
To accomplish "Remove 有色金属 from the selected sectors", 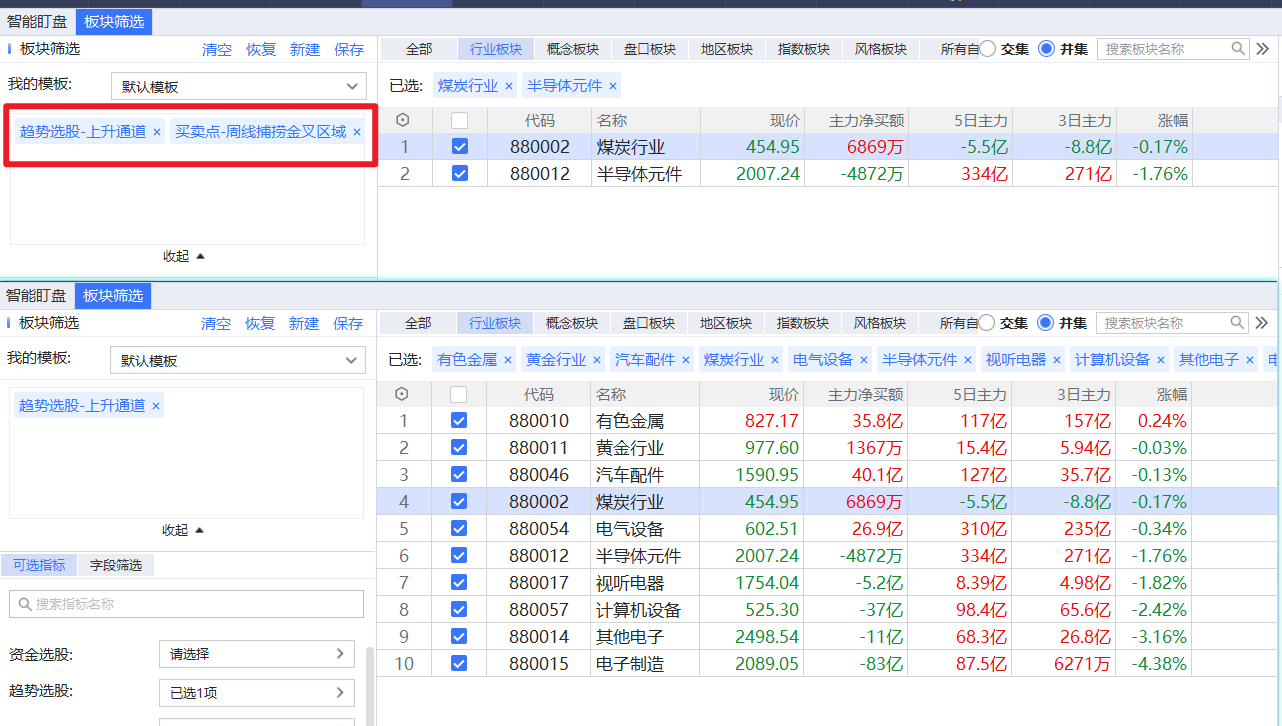I will pyautogui.click(x=507, y=360).
